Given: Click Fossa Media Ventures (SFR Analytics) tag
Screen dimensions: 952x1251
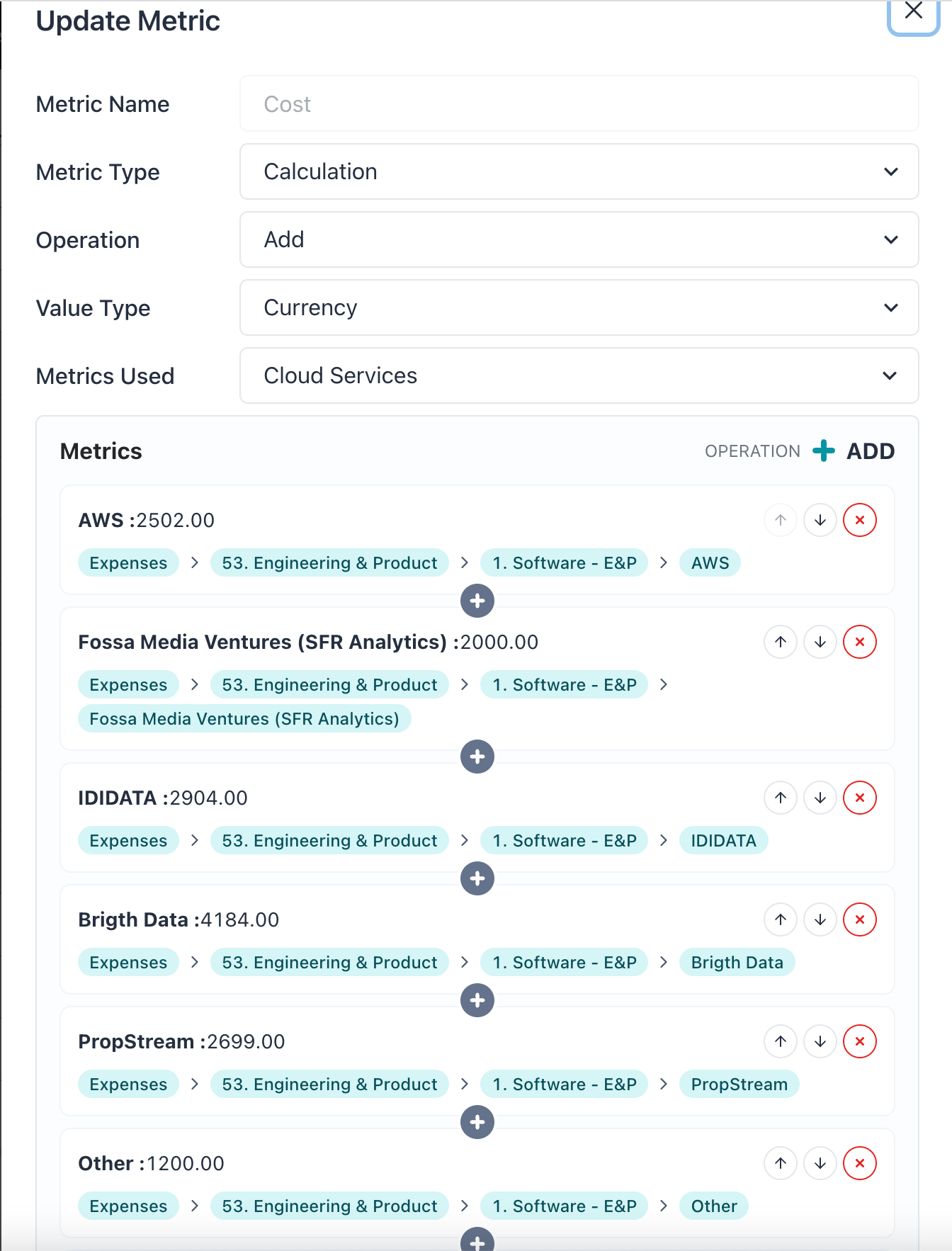Looking at the screenshot, I should pyautogui.click(x=244, y=718).
